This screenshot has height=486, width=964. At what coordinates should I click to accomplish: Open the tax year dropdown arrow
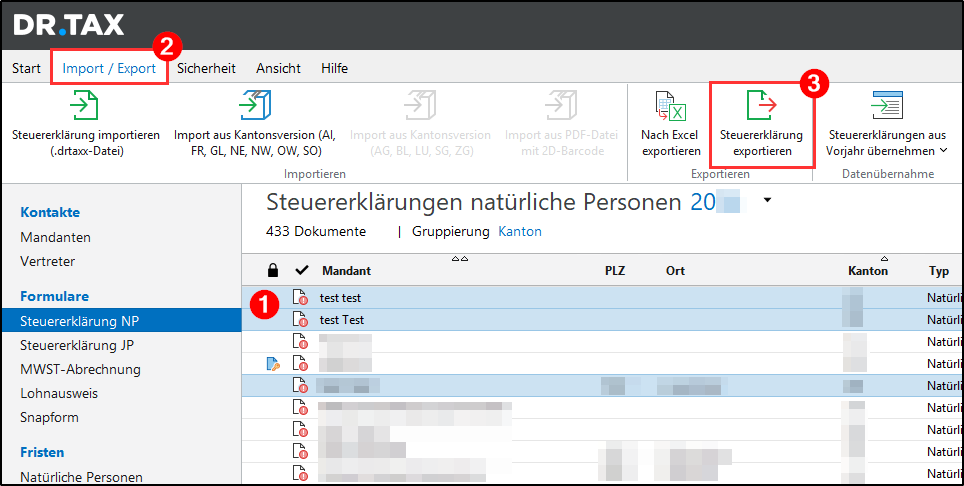[x=767, y=201]
